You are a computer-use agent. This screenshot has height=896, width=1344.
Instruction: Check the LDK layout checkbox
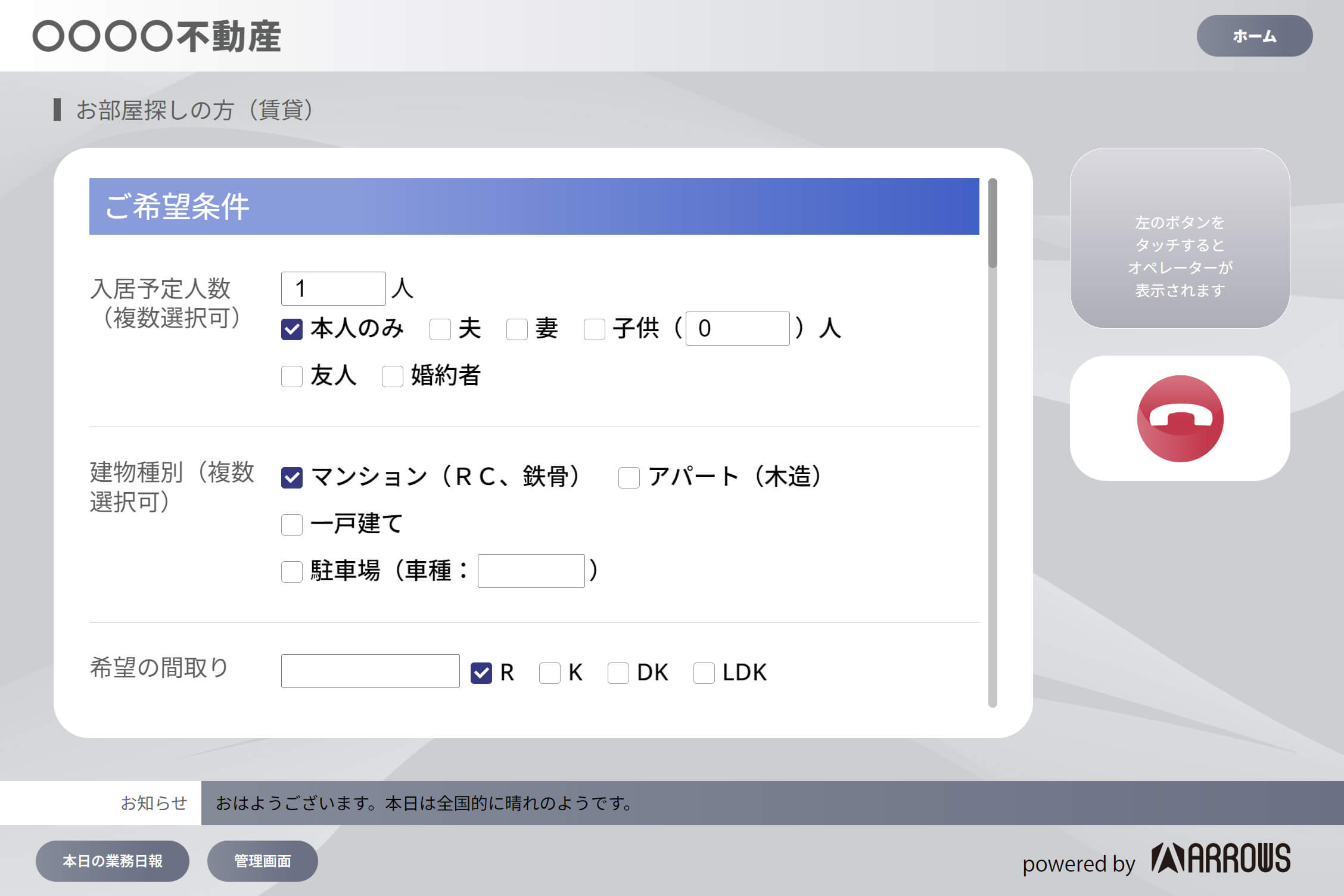pos(704,672)
